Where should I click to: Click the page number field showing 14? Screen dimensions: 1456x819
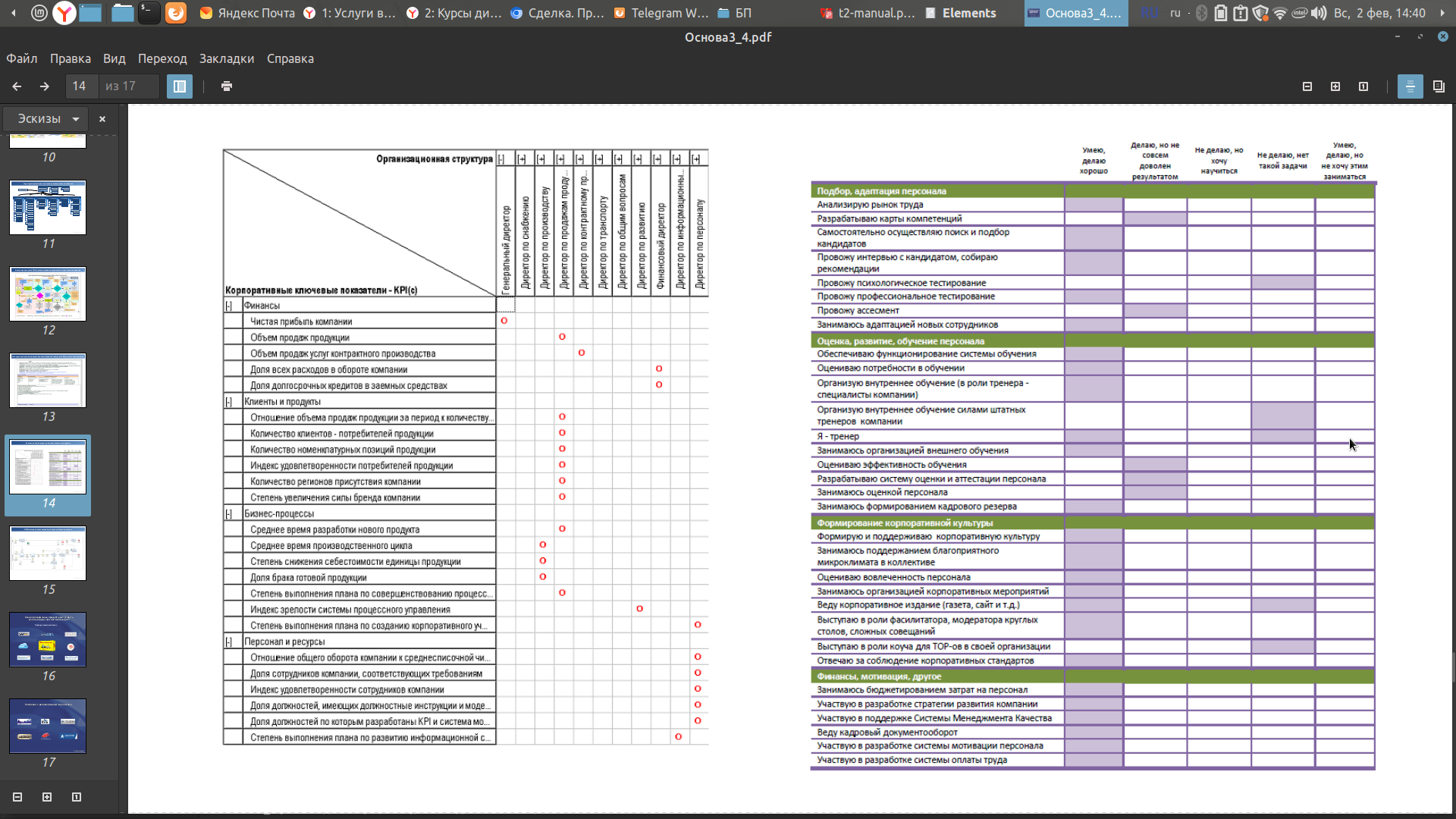click(x=81, y=86)
